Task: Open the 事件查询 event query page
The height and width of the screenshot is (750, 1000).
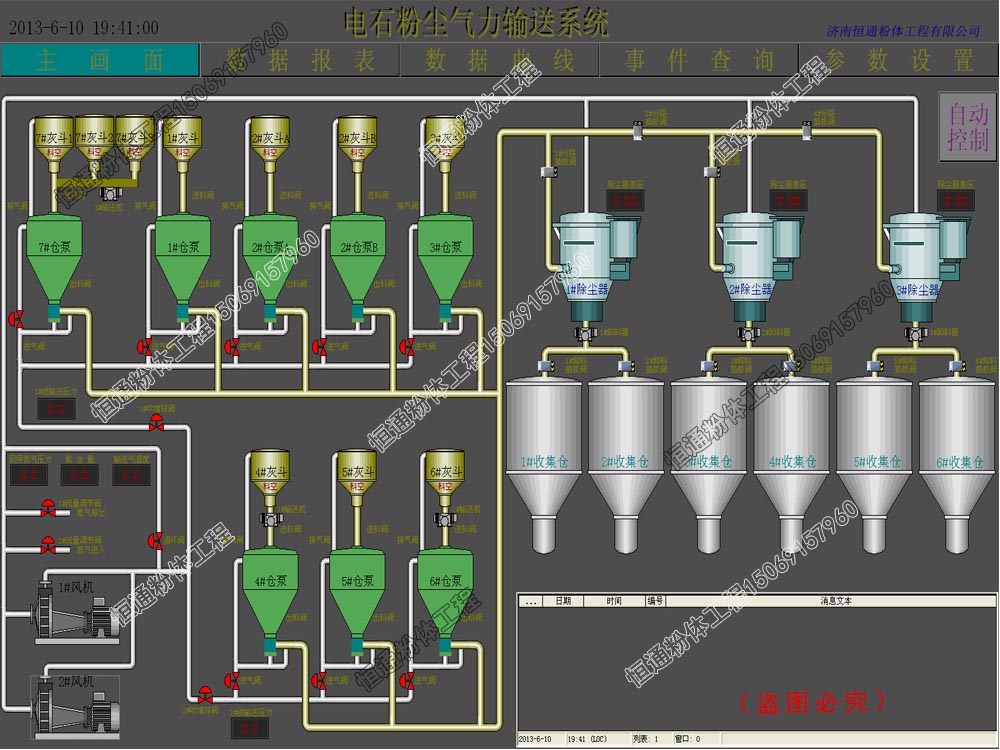Action: click(699, 60)
